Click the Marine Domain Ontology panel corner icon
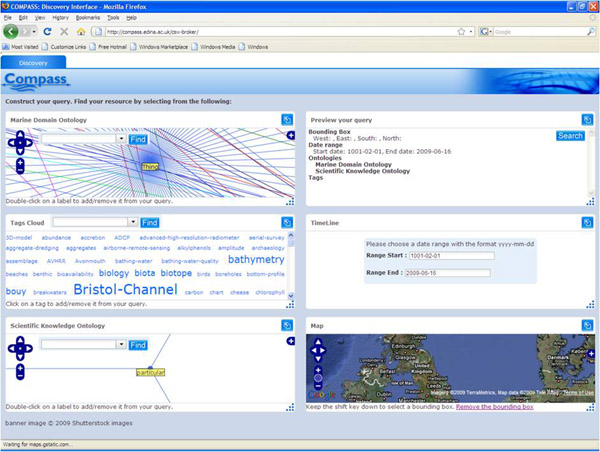The image size is (600, 452). 288,119
